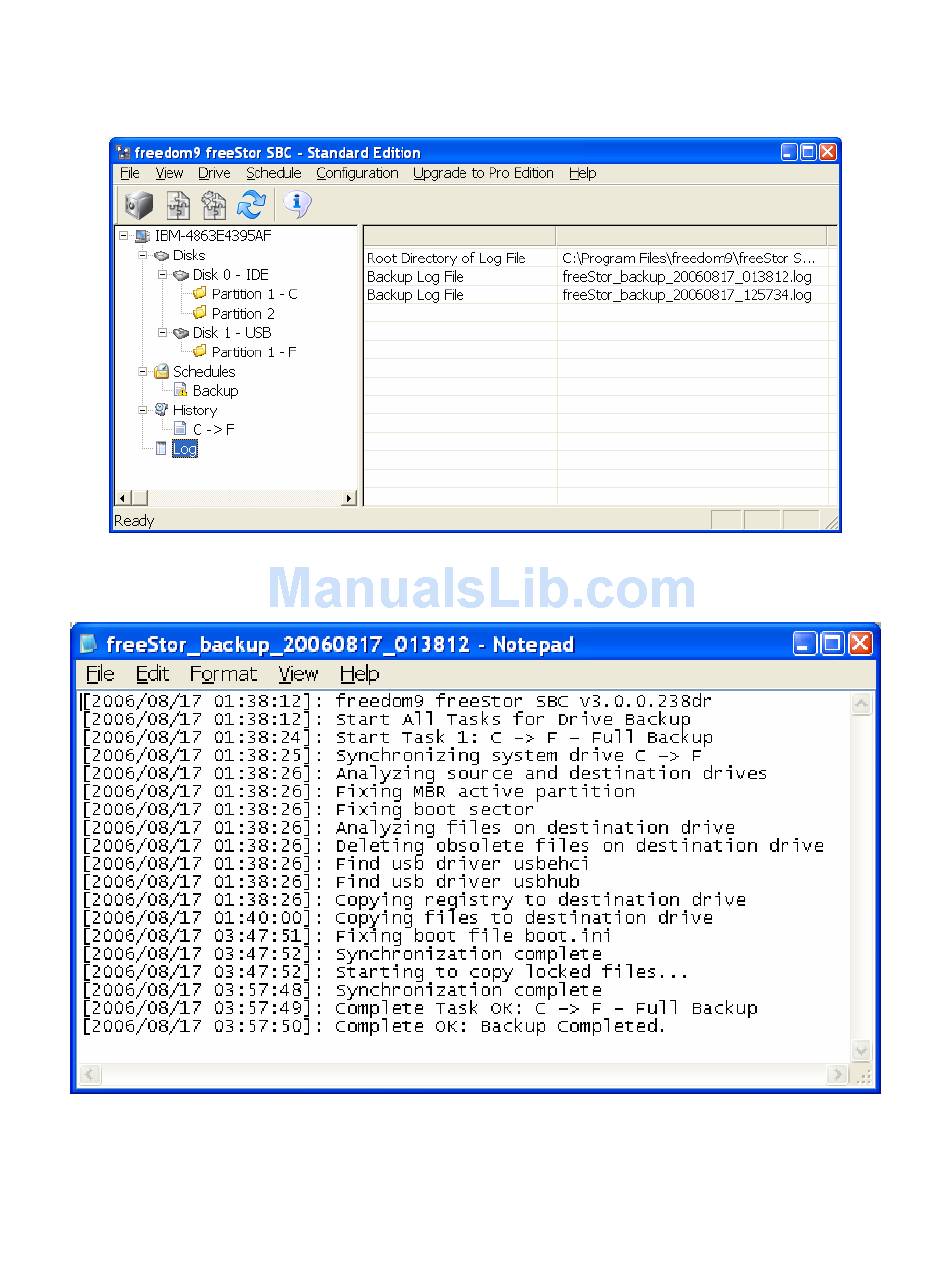Collapse the IBM-4863E4395AF root node
Screen dimensions: 950x1284
click(123, 236)
